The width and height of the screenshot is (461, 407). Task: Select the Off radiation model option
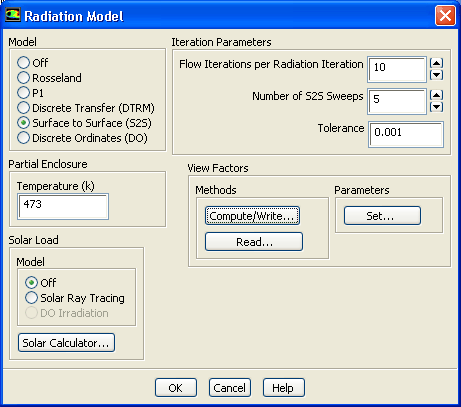[23, 62]
